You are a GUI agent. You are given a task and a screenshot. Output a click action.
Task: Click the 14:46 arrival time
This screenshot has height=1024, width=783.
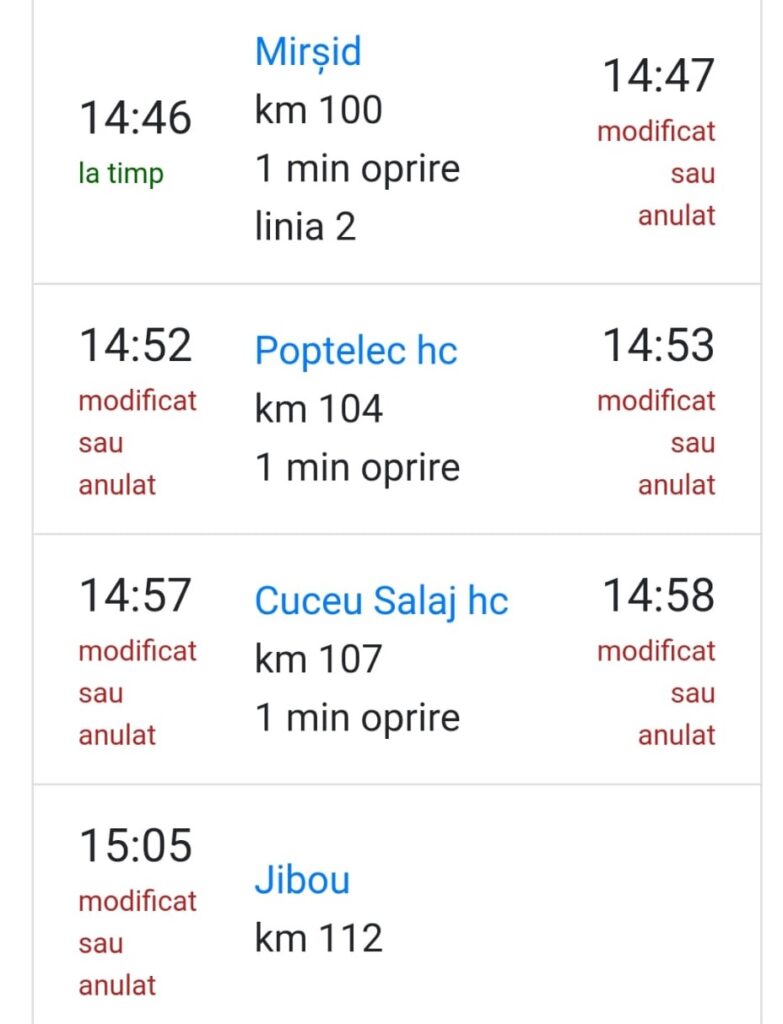point(135,118)
